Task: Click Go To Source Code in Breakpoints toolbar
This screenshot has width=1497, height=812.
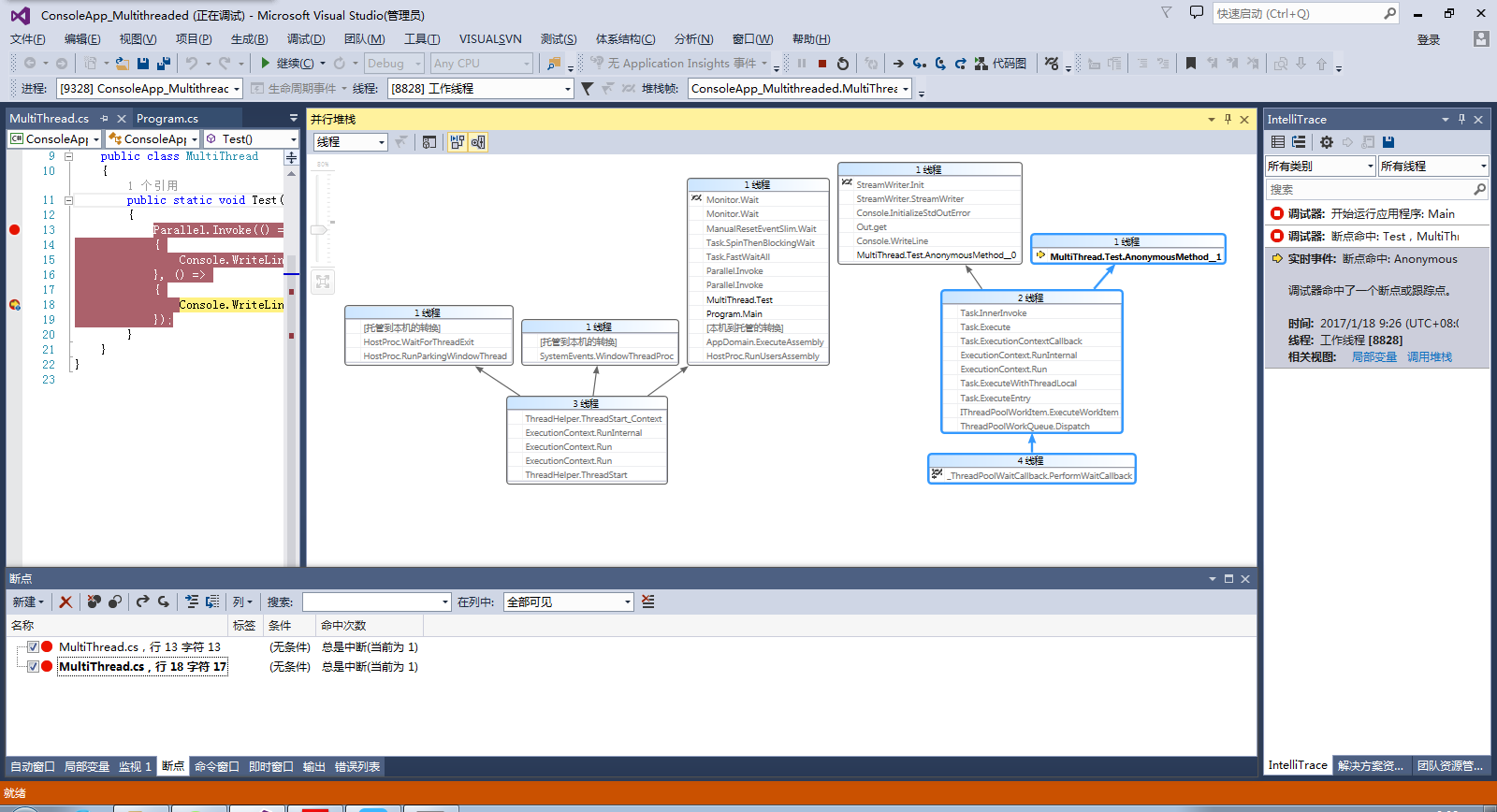Action: pos(192,602)
